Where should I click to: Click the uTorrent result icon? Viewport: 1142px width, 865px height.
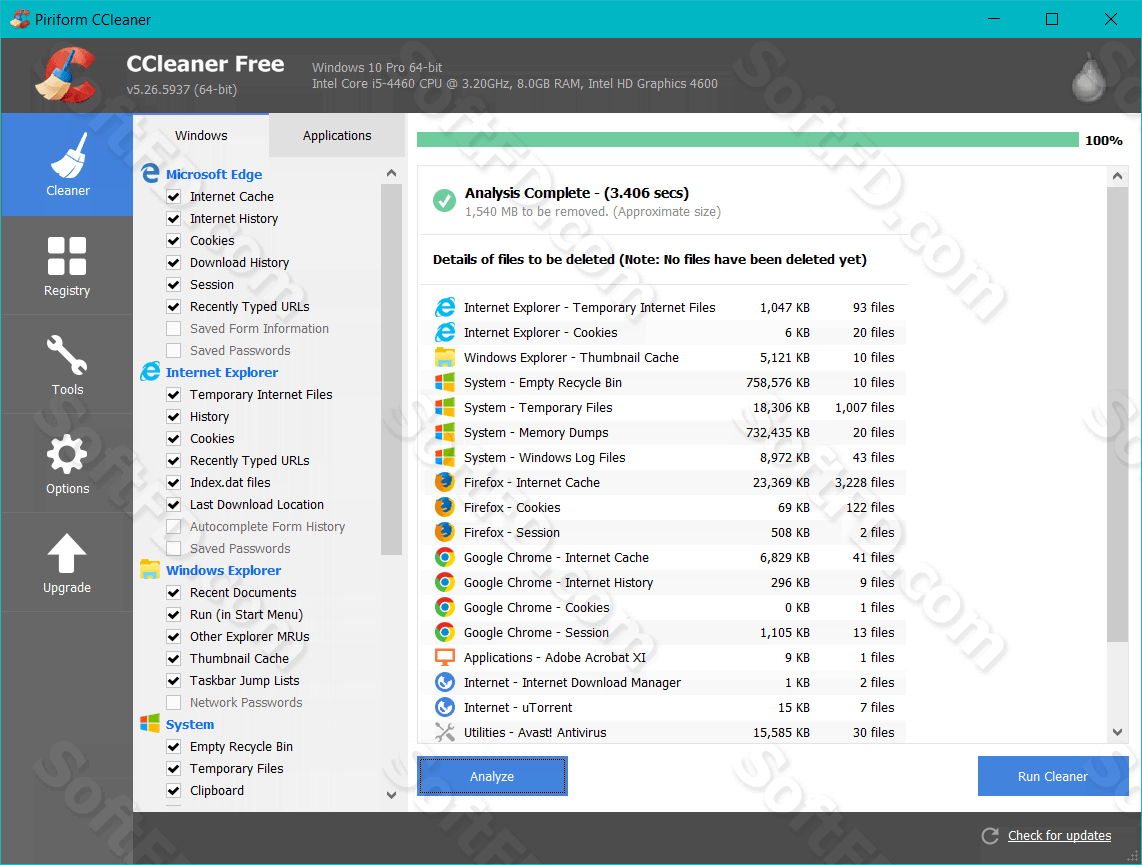point(445,707)
